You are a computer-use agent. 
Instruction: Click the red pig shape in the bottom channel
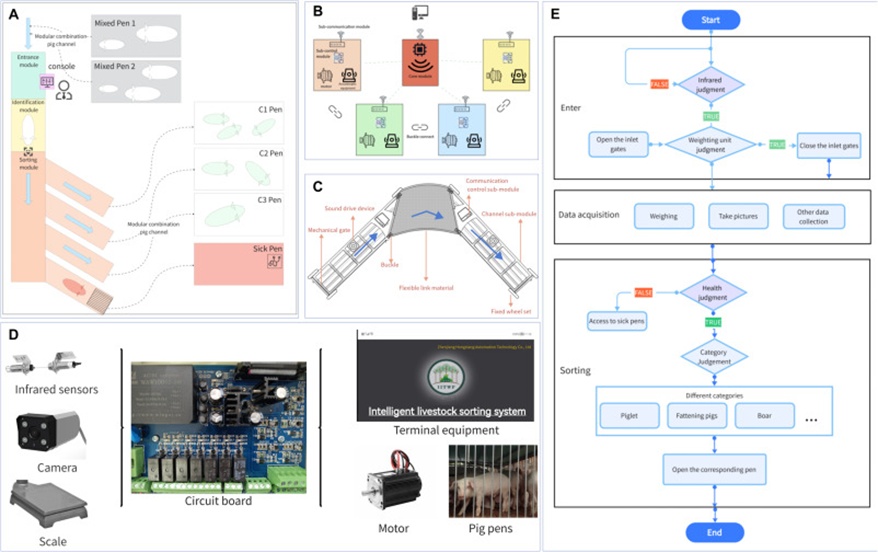74,287
